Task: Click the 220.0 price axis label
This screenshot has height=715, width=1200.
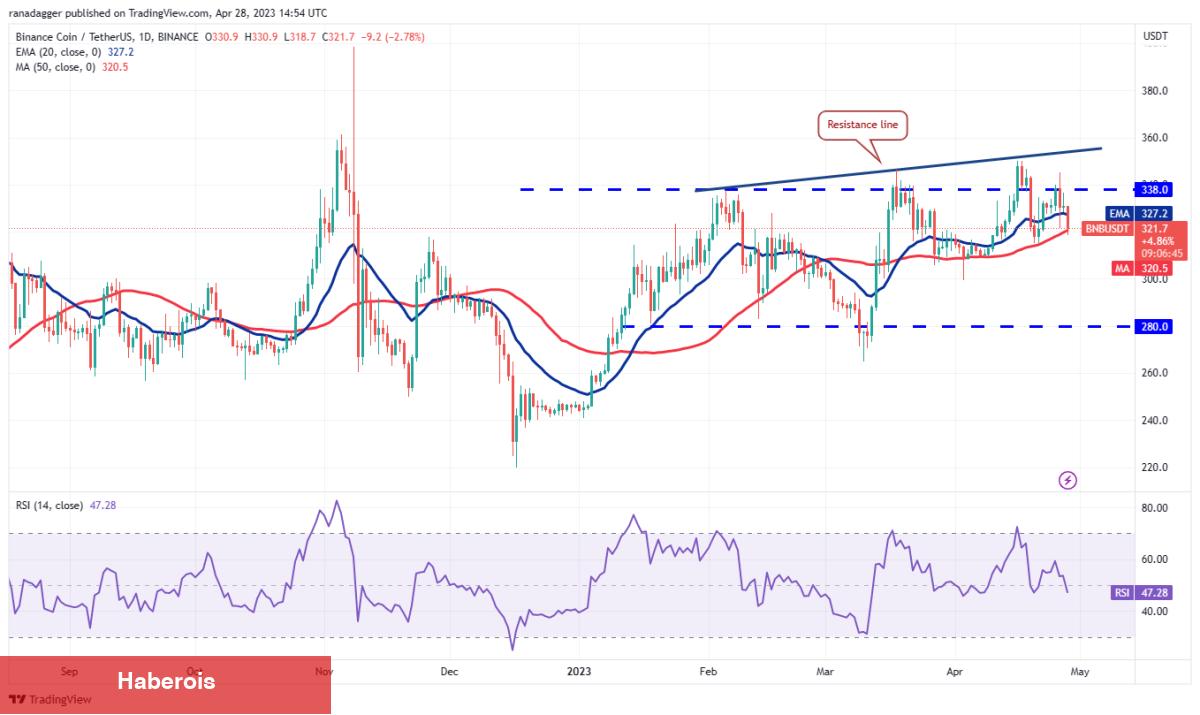Action: [x=1156, y=467]
